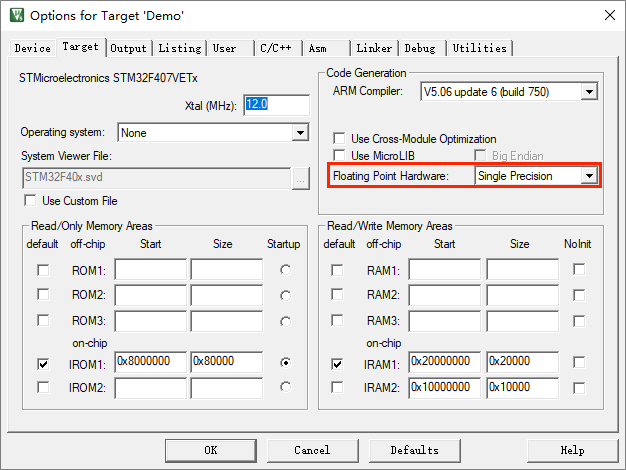The width and height of the screenshot is (626, 470).
Task: Switch to the Linker tab
Action: tap(375, 48)
